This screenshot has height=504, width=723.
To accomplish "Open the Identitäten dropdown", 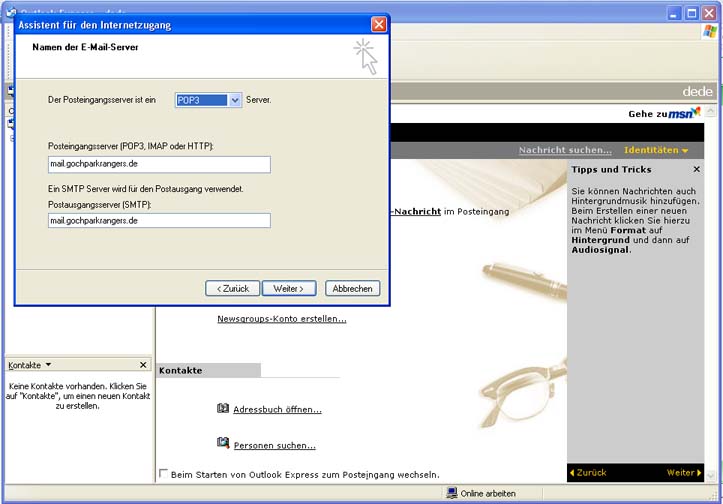I will coord(656,150).
